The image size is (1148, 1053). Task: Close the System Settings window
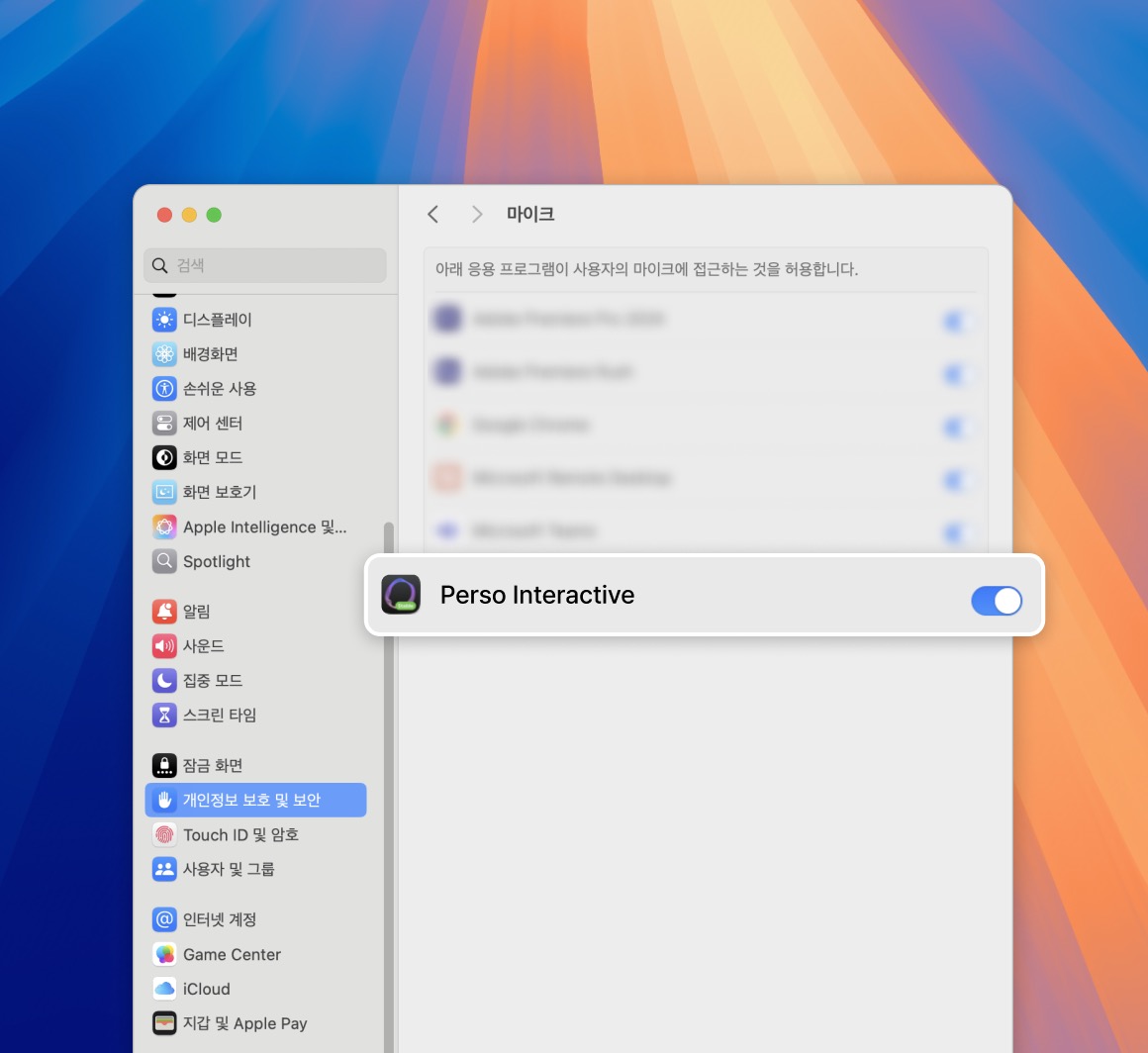click(x=164, y=215)
